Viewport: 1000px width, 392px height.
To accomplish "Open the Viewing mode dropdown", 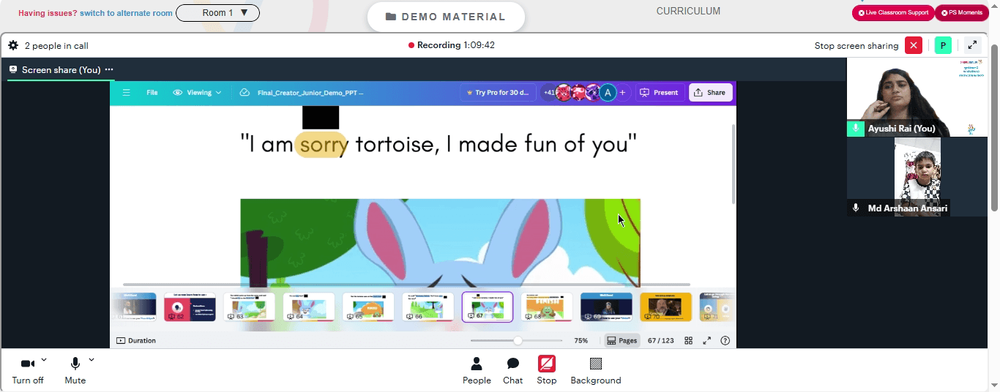I will pyautogui.click(x=197, y=92).
